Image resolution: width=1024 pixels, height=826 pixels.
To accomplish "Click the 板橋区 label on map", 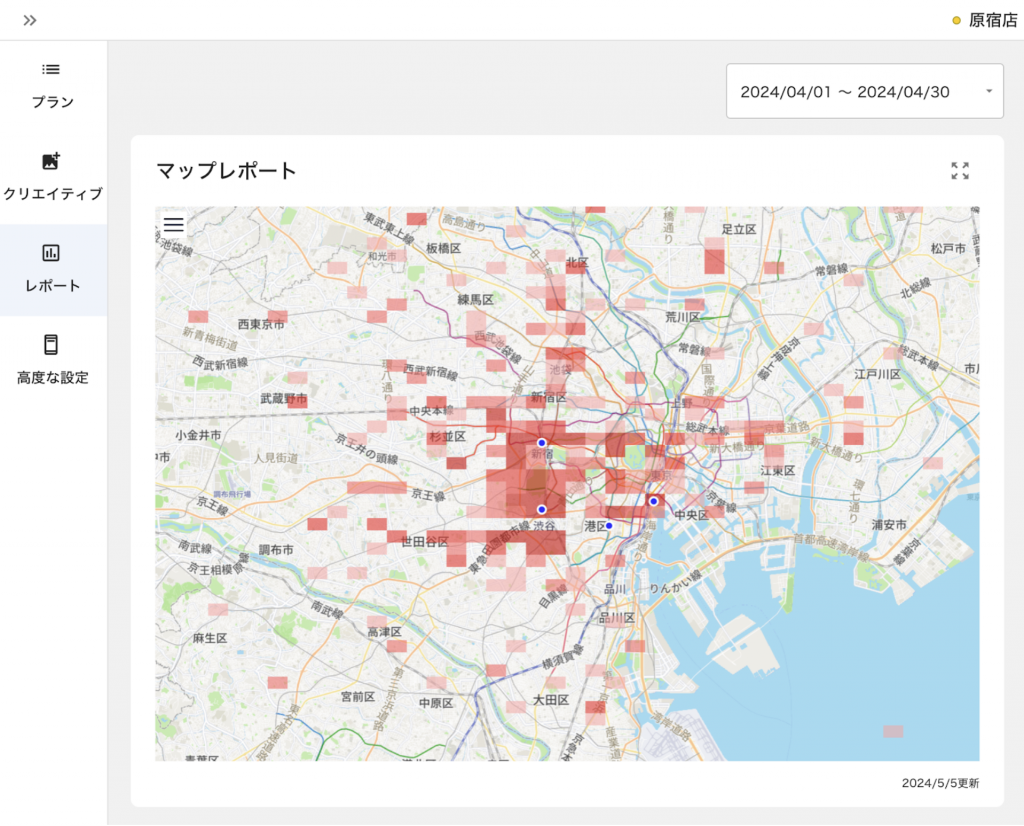I will (x=443, y=248).
